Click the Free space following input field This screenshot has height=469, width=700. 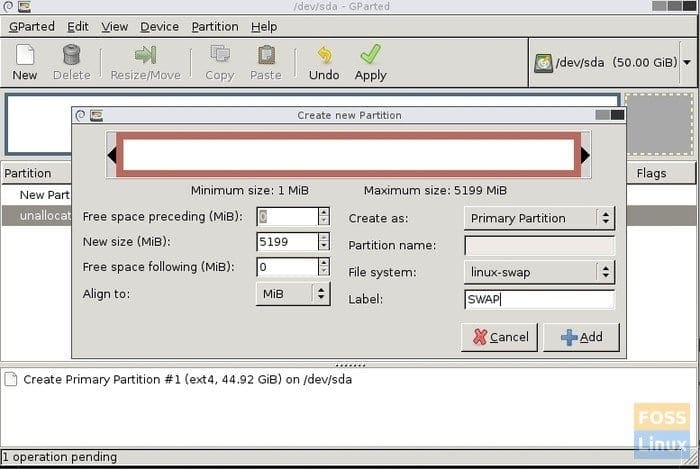pyautogui.click(x=288, y=267)
